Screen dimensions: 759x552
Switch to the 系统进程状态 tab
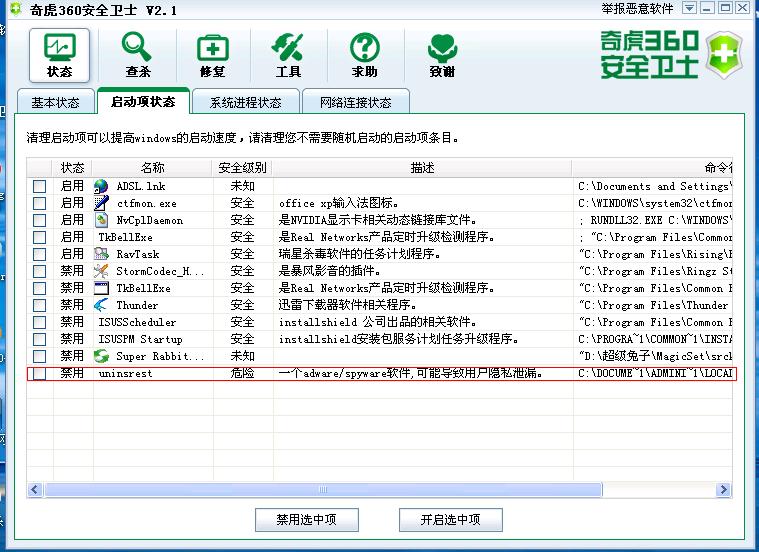click(x=245, y=102)
